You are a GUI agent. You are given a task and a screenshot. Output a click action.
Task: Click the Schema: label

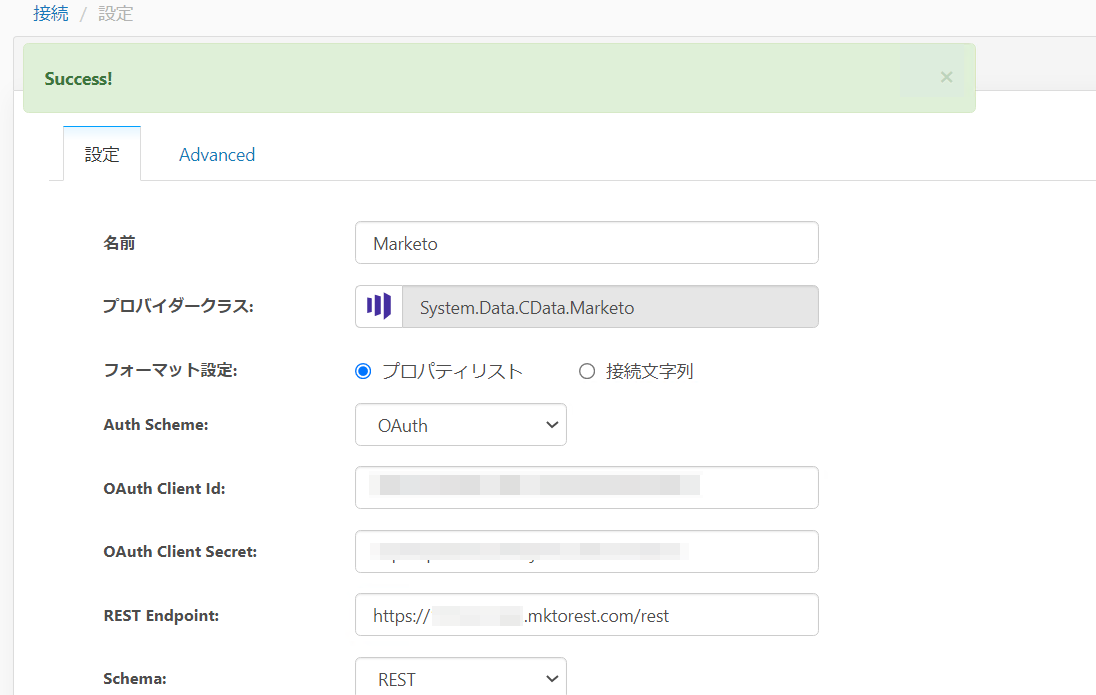click(135, 679)
